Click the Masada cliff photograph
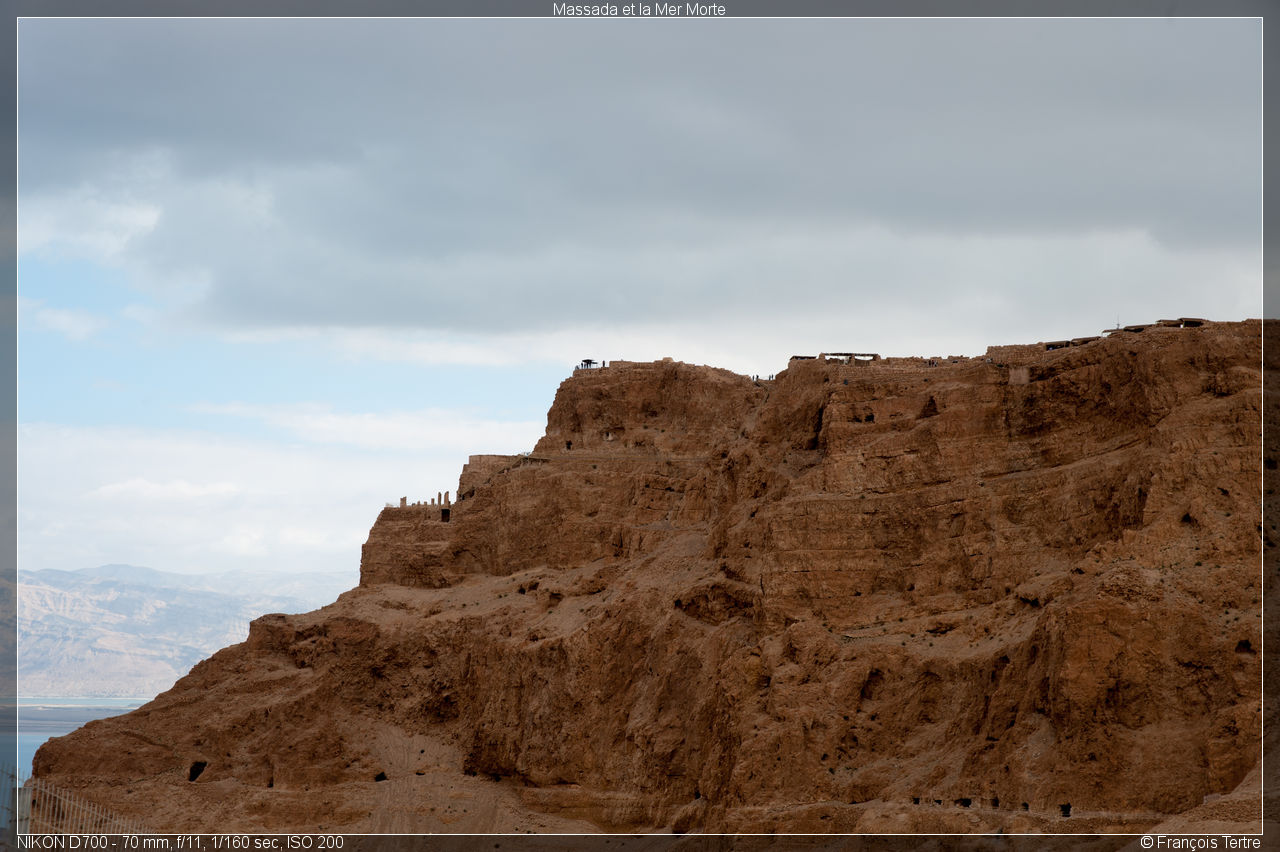Screen dimensions: 1280x852 [x=640, y=426]
